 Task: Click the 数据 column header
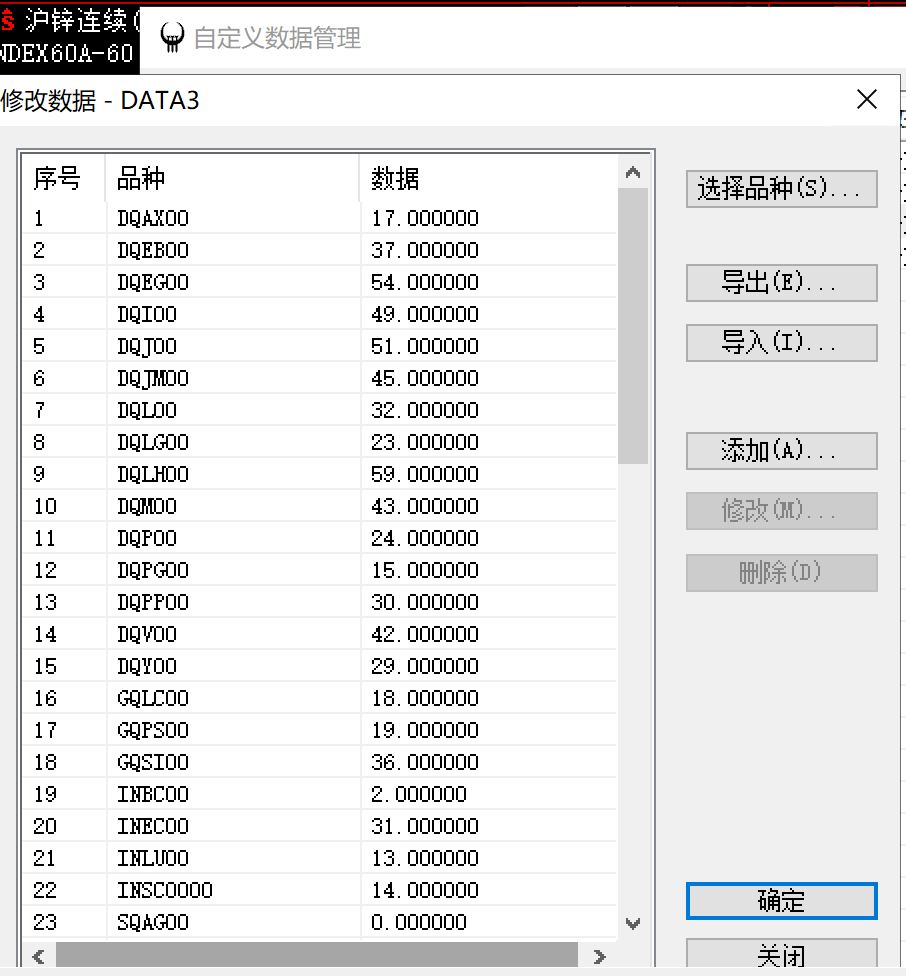(x=487, y=179)
